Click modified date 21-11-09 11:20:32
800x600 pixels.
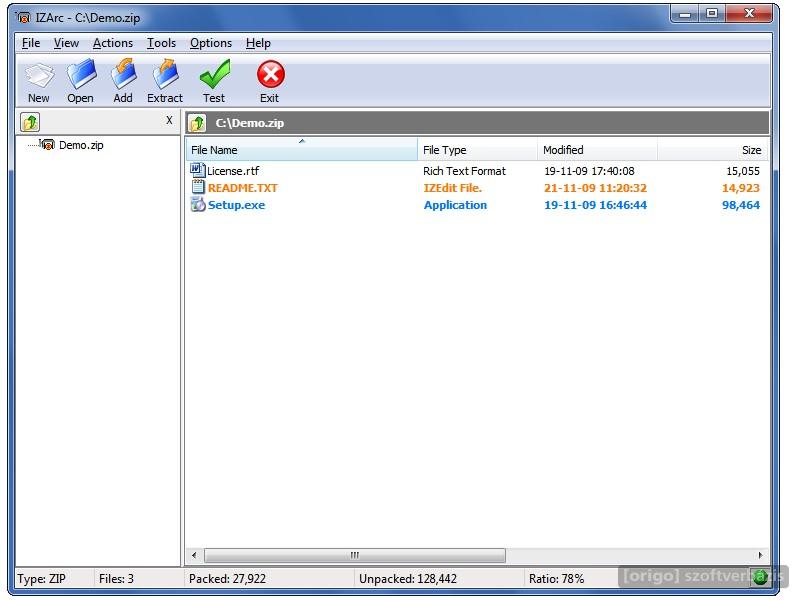click(595, 188)
